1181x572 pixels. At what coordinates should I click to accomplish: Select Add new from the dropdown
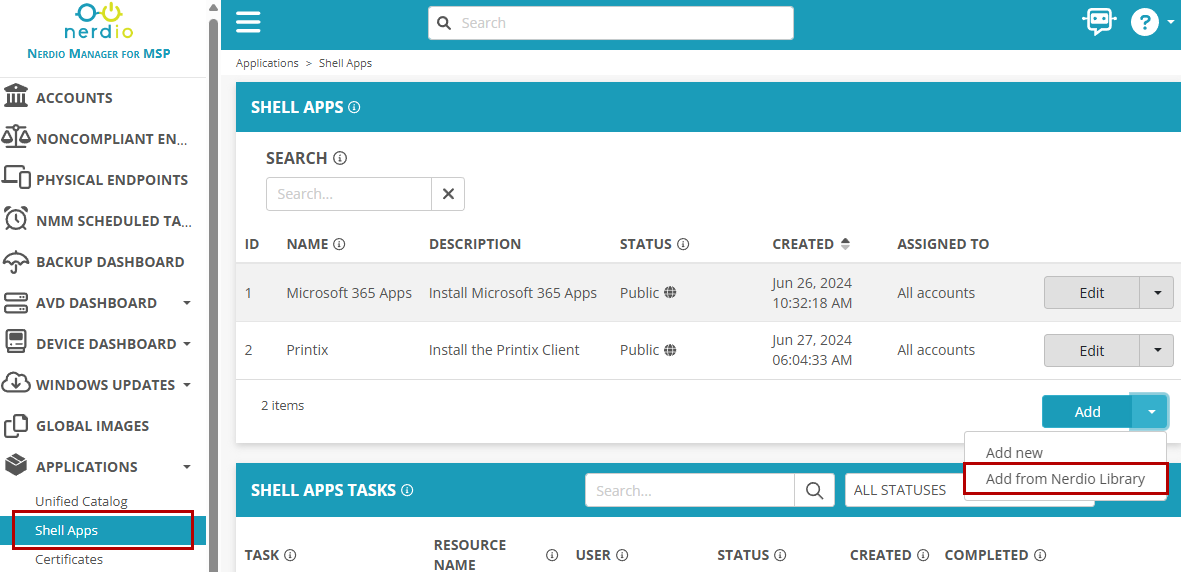(x=1015, y=452)
